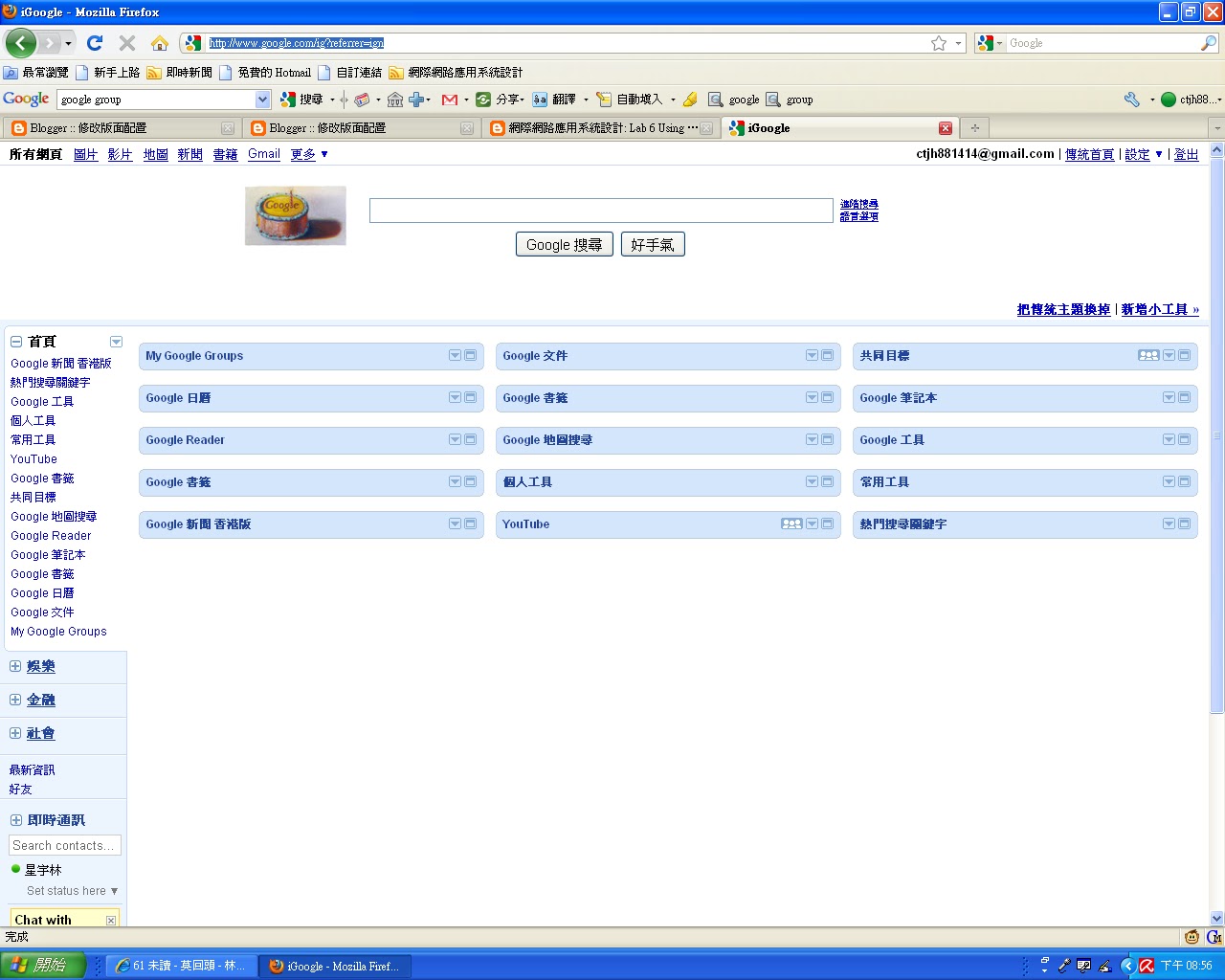
Task: Click the Firefox back navigation button
Action: 20,43
